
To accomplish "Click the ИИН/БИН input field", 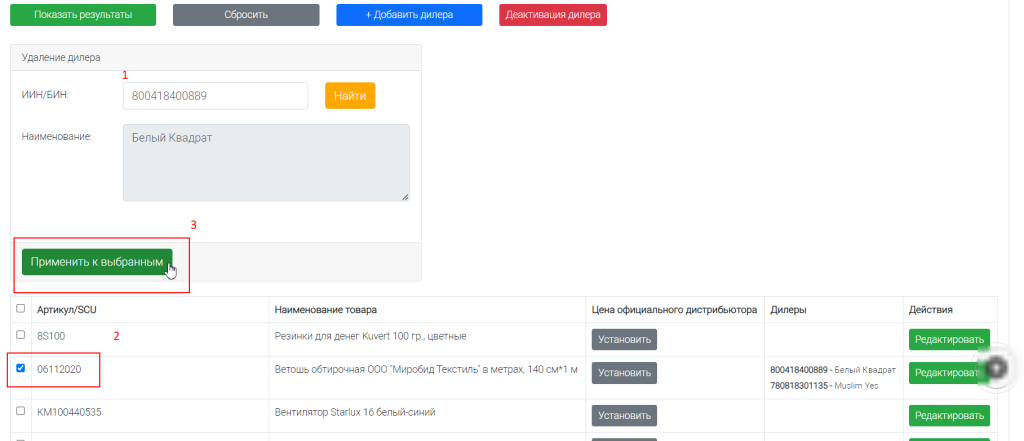I will coord(215,96).
